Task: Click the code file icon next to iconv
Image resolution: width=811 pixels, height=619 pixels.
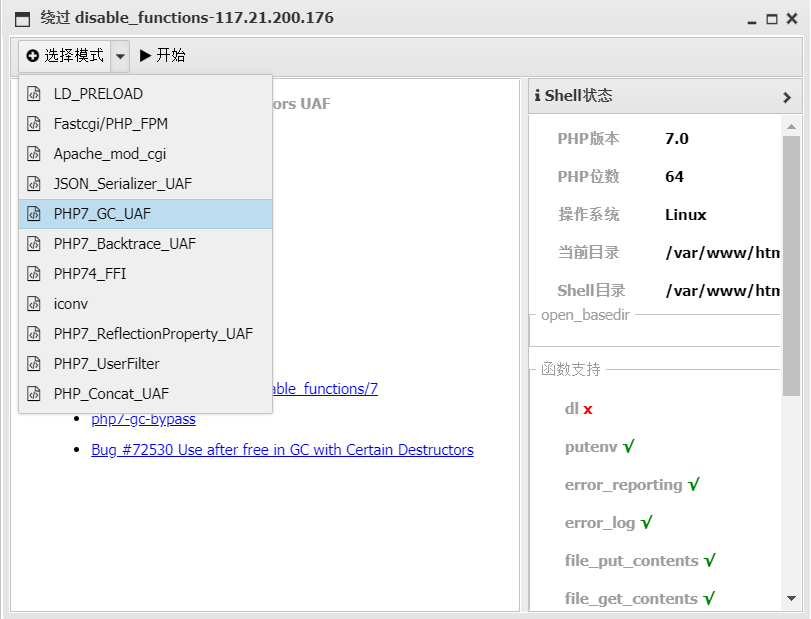Action: click(34, 304)
